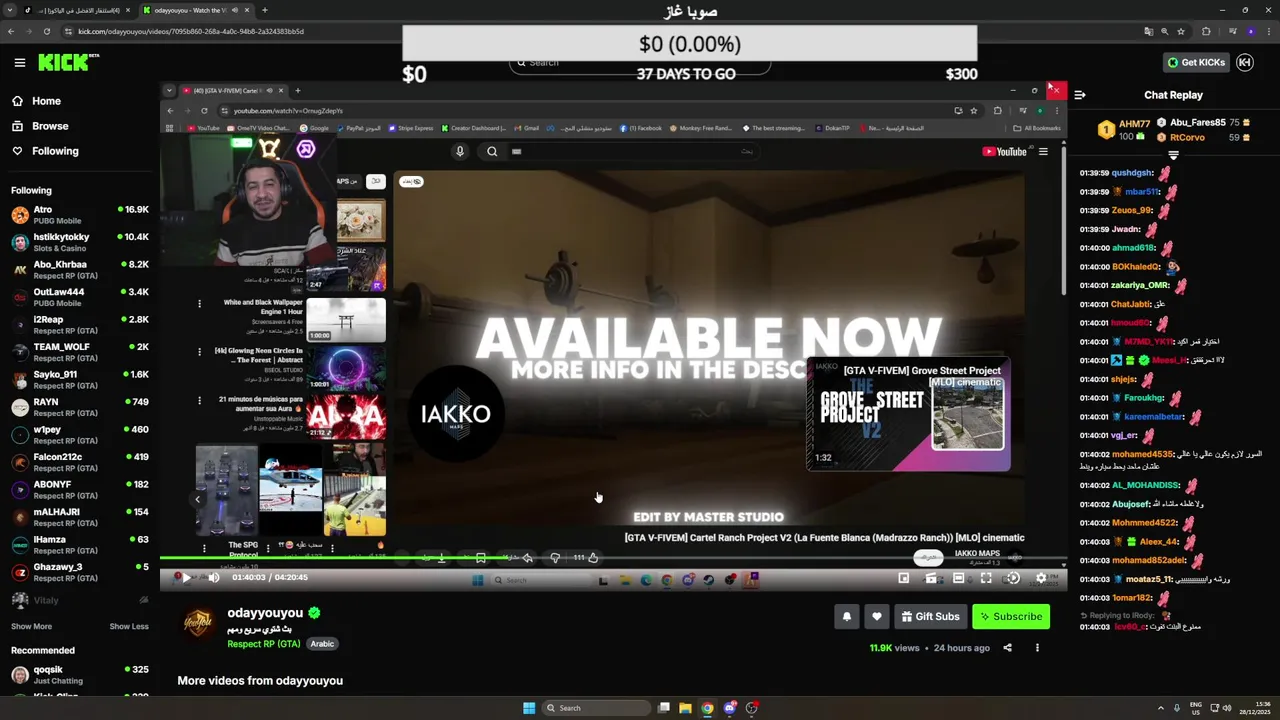The width and height of the screenshot is (1280, 720).
Task: Click the Arabic language tag
Action: (322, 644)
